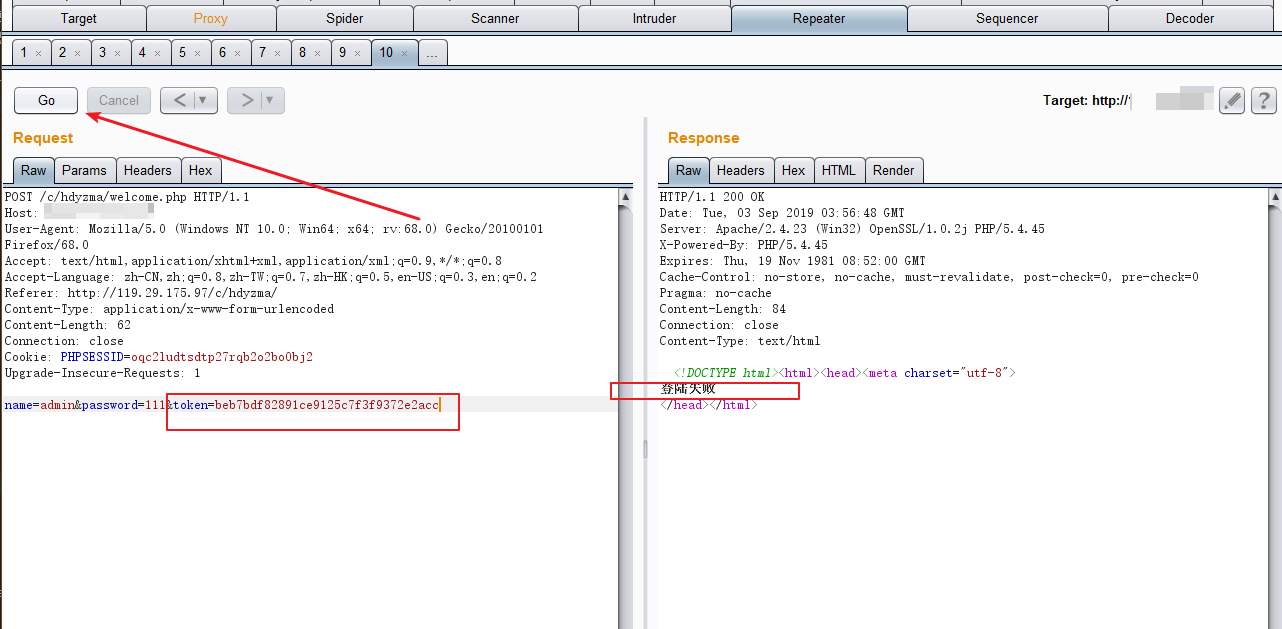Switch to the Intruder tool tab

coord(654,18)
